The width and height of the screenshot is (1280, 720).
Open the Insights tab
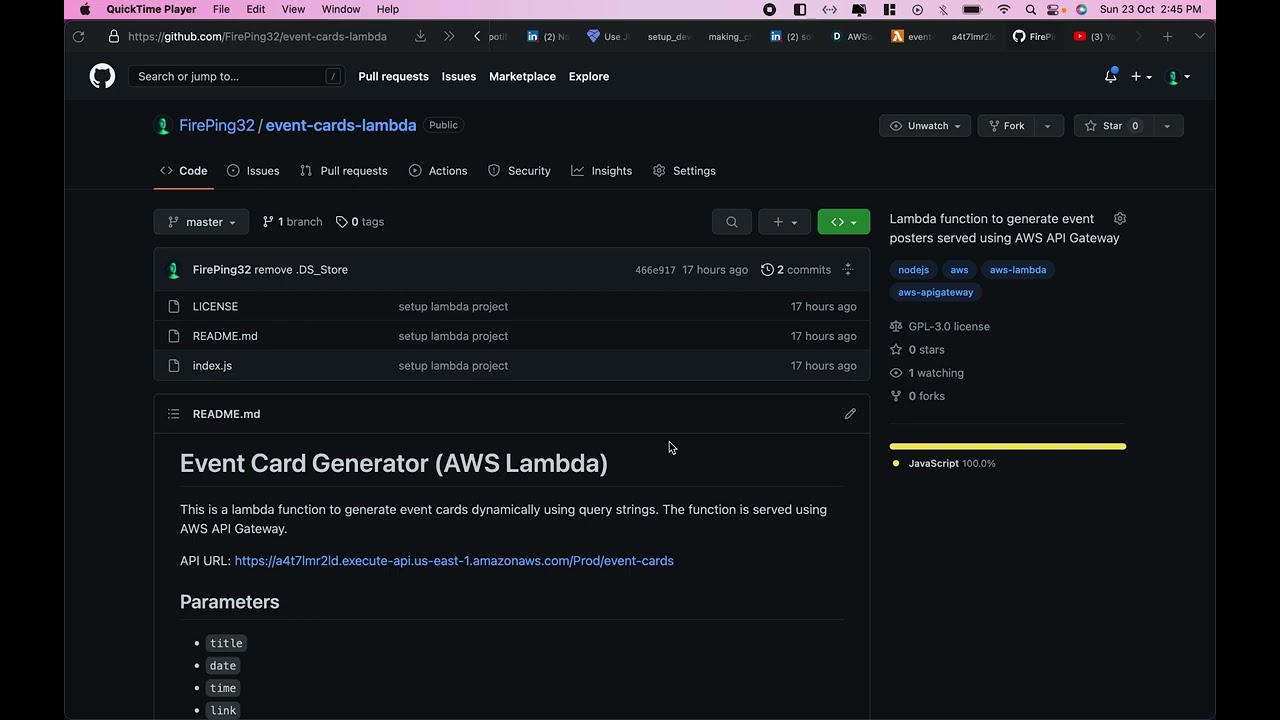[601, 171]
